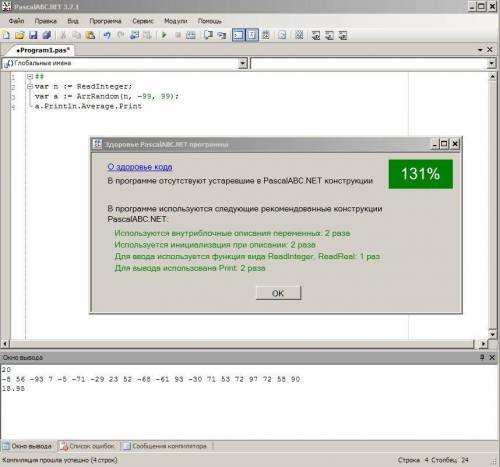Collapse the code fold at line 1

[x=30, y=76]
